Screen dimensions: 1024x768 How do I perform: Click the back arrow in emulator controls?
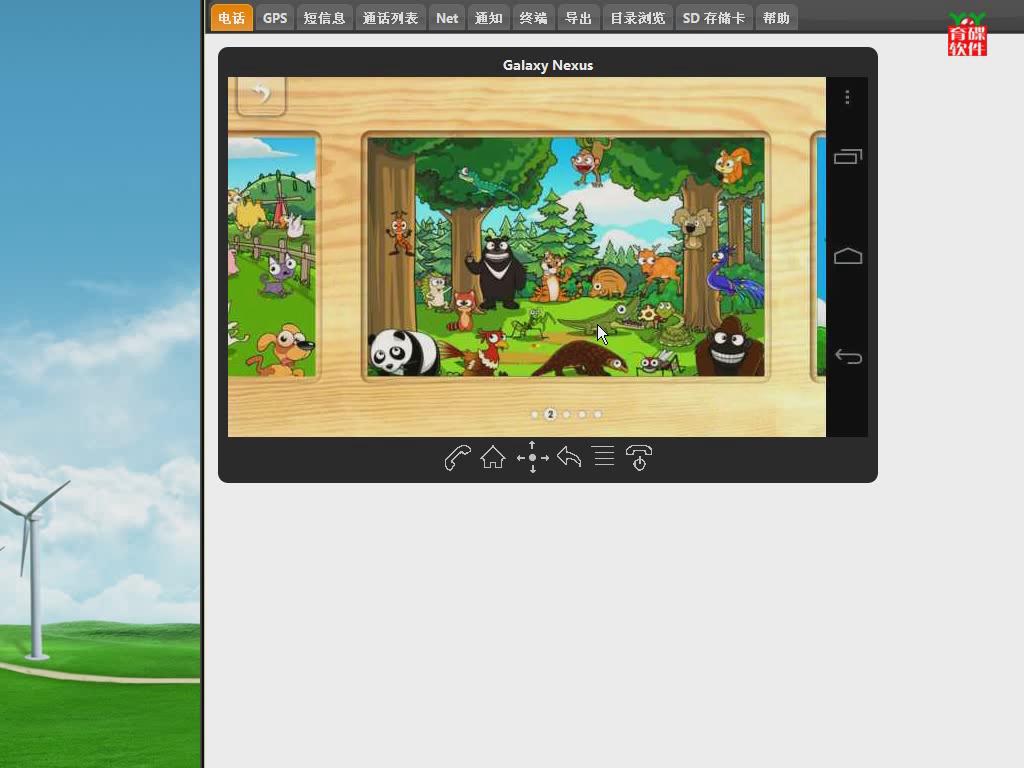coord(569,457)
